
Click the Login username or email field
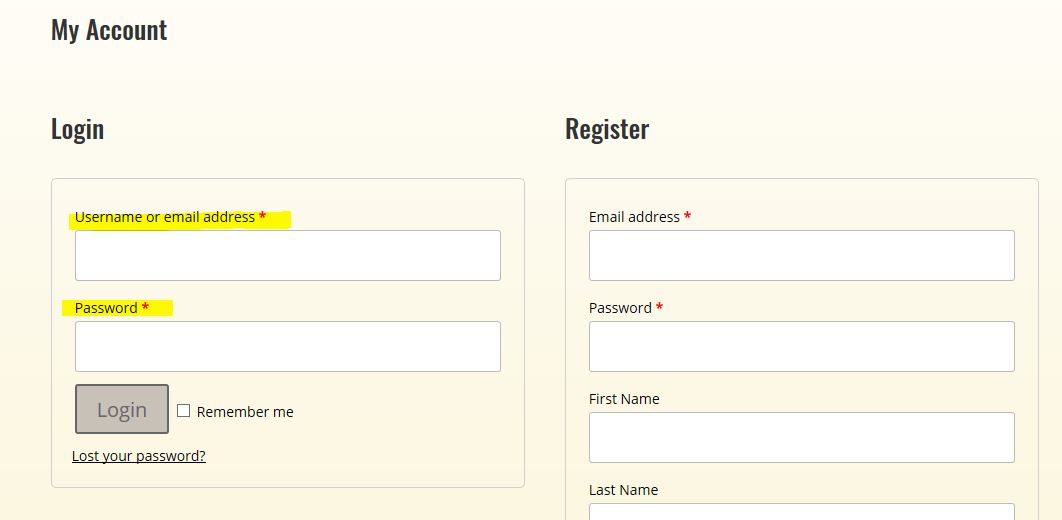pyautogui.click(x=287, y=256)
